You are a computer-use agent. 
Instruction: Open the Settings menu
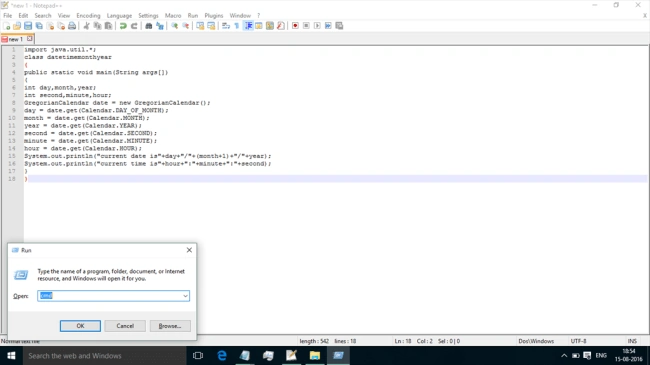point(148,15)
